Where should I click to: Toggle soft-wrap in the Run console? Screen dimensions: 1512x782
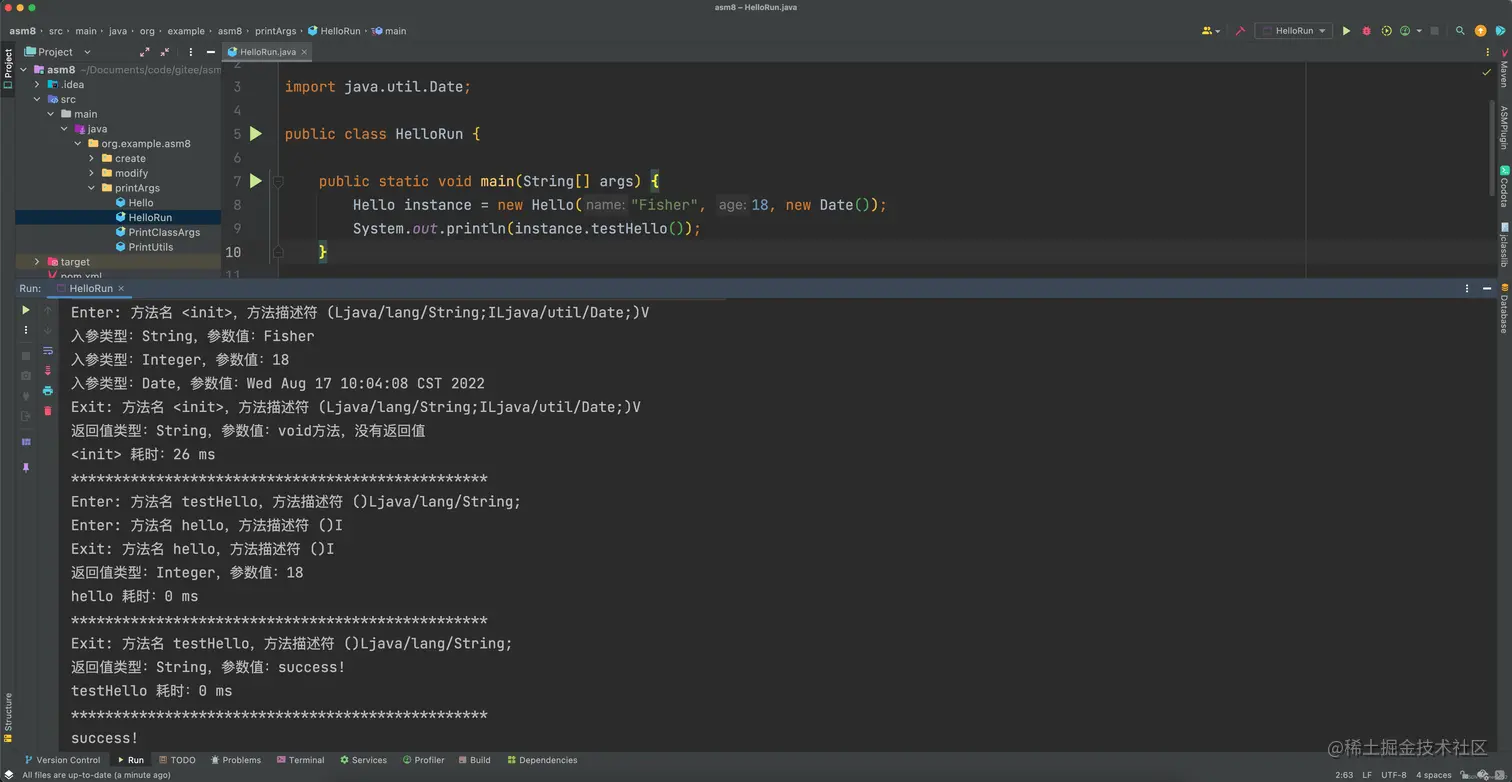47,351
